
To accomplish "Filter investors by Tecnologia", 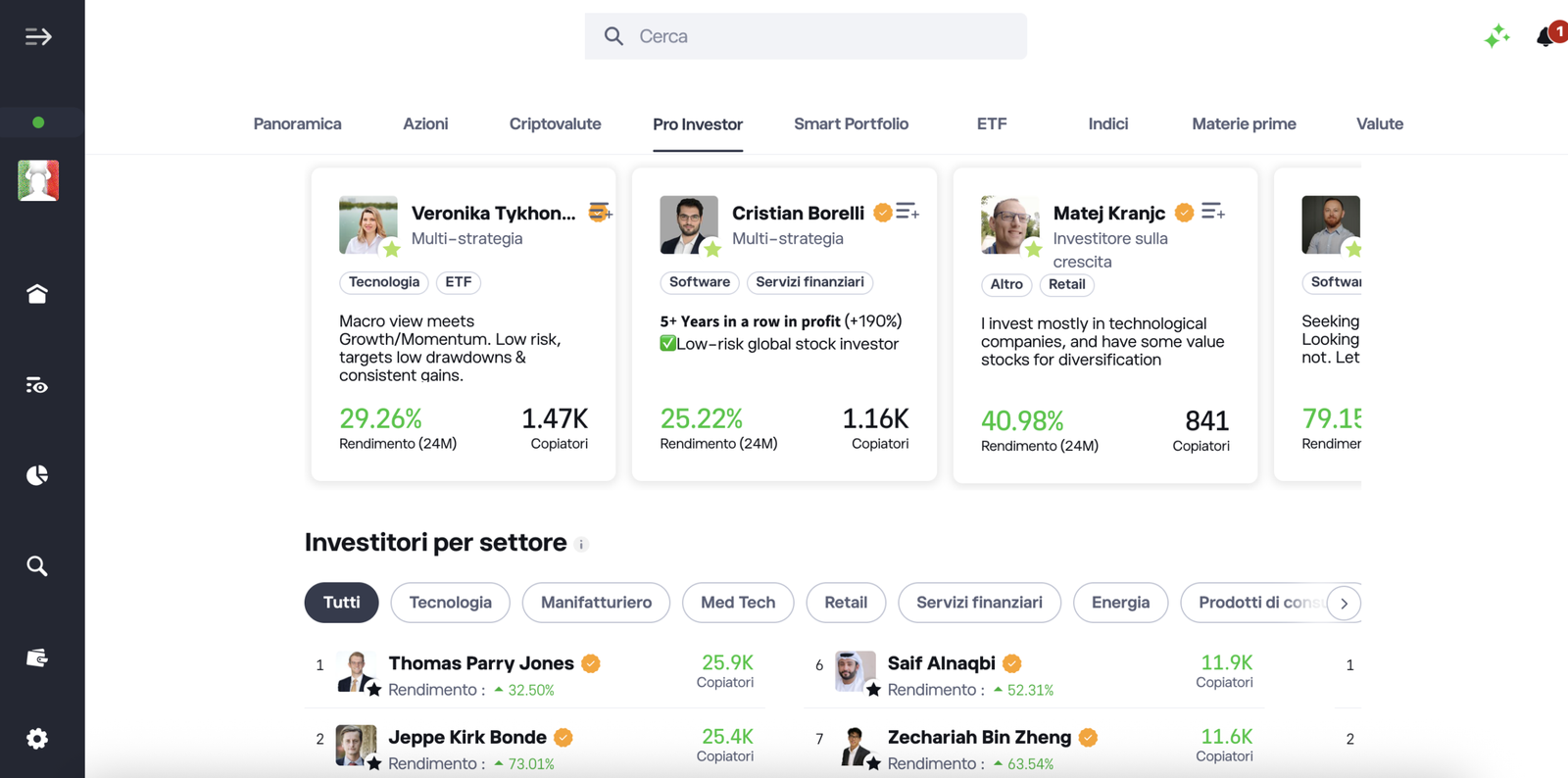I will [450, 603].
